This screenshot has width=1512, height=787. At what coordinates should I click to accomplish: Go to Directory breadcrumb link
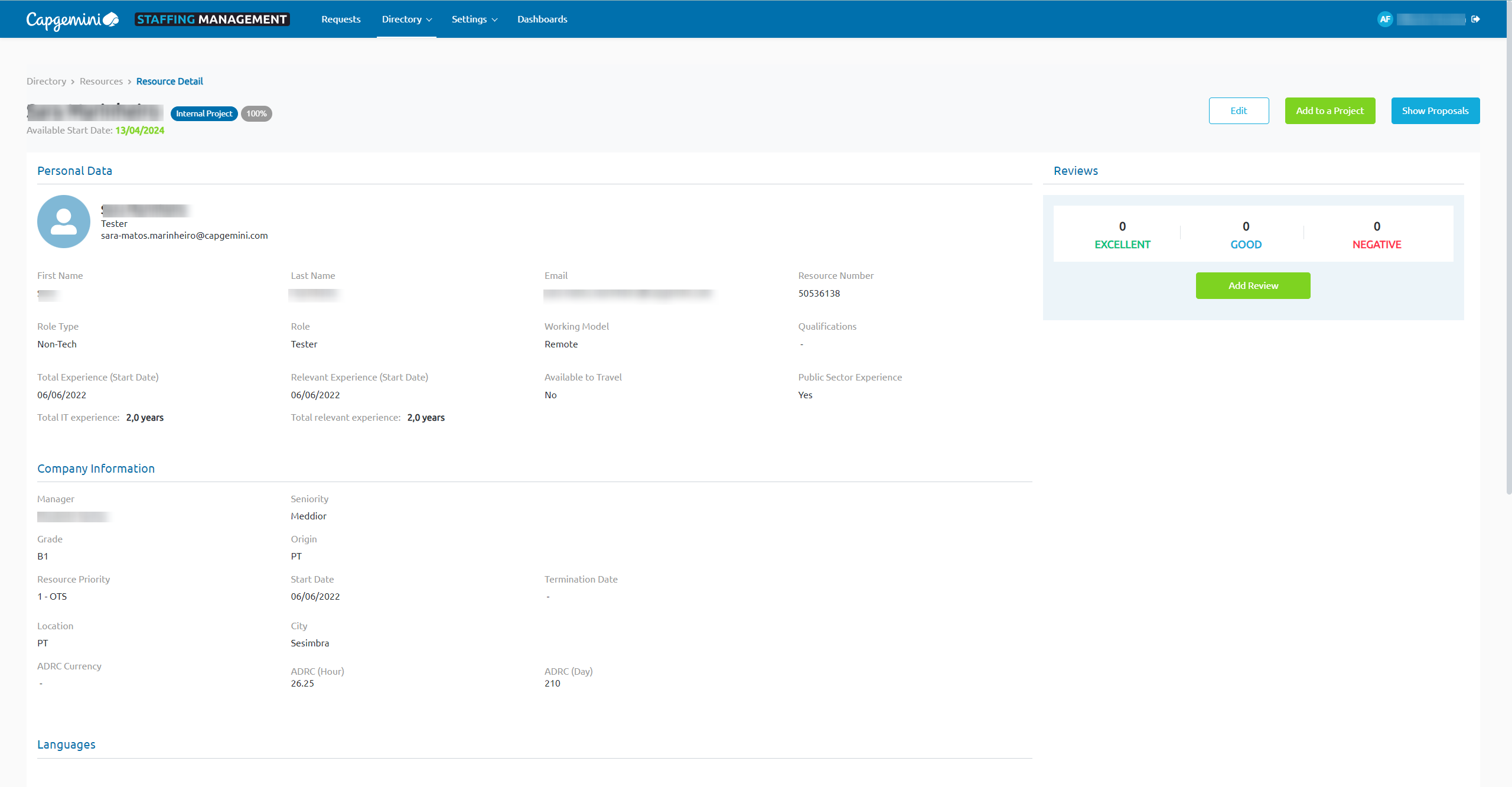[x=46, y=82]
